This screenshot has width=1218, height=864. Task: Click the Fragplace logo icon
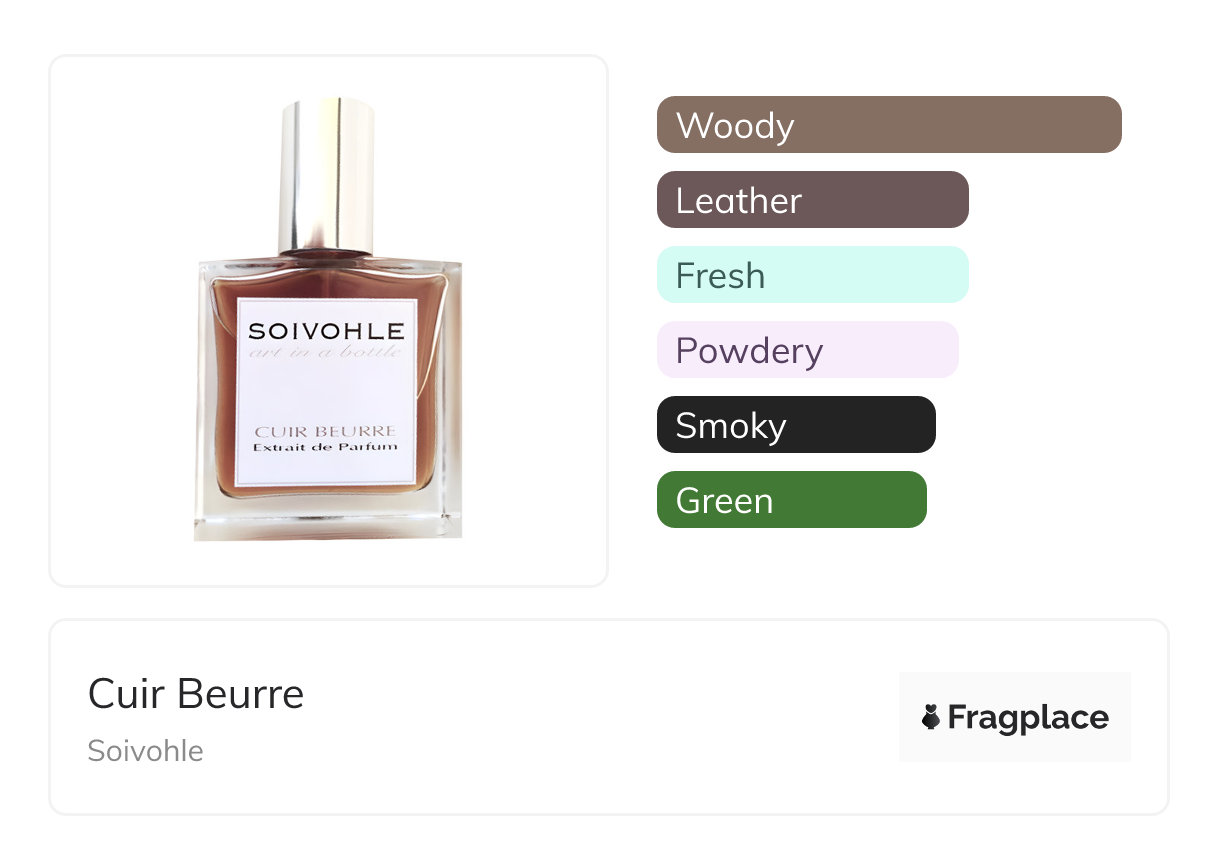931,717
